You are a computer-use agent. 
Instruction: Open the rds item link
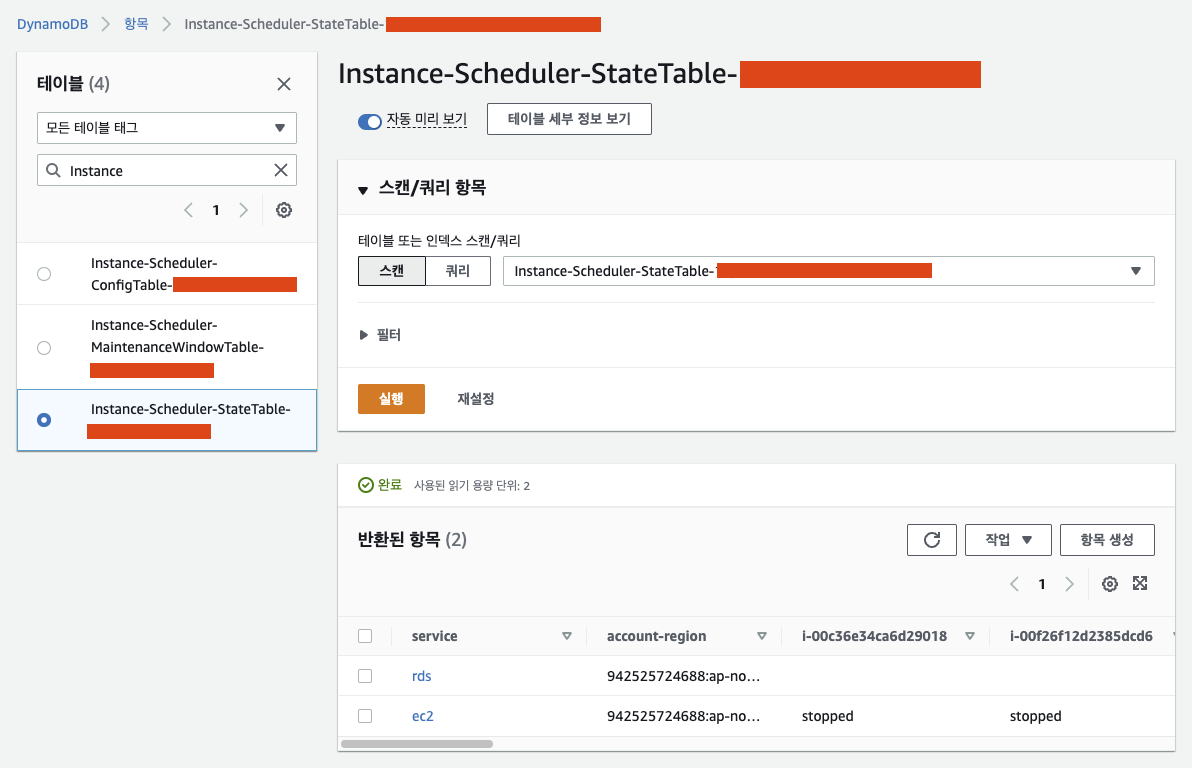(421, 676)
